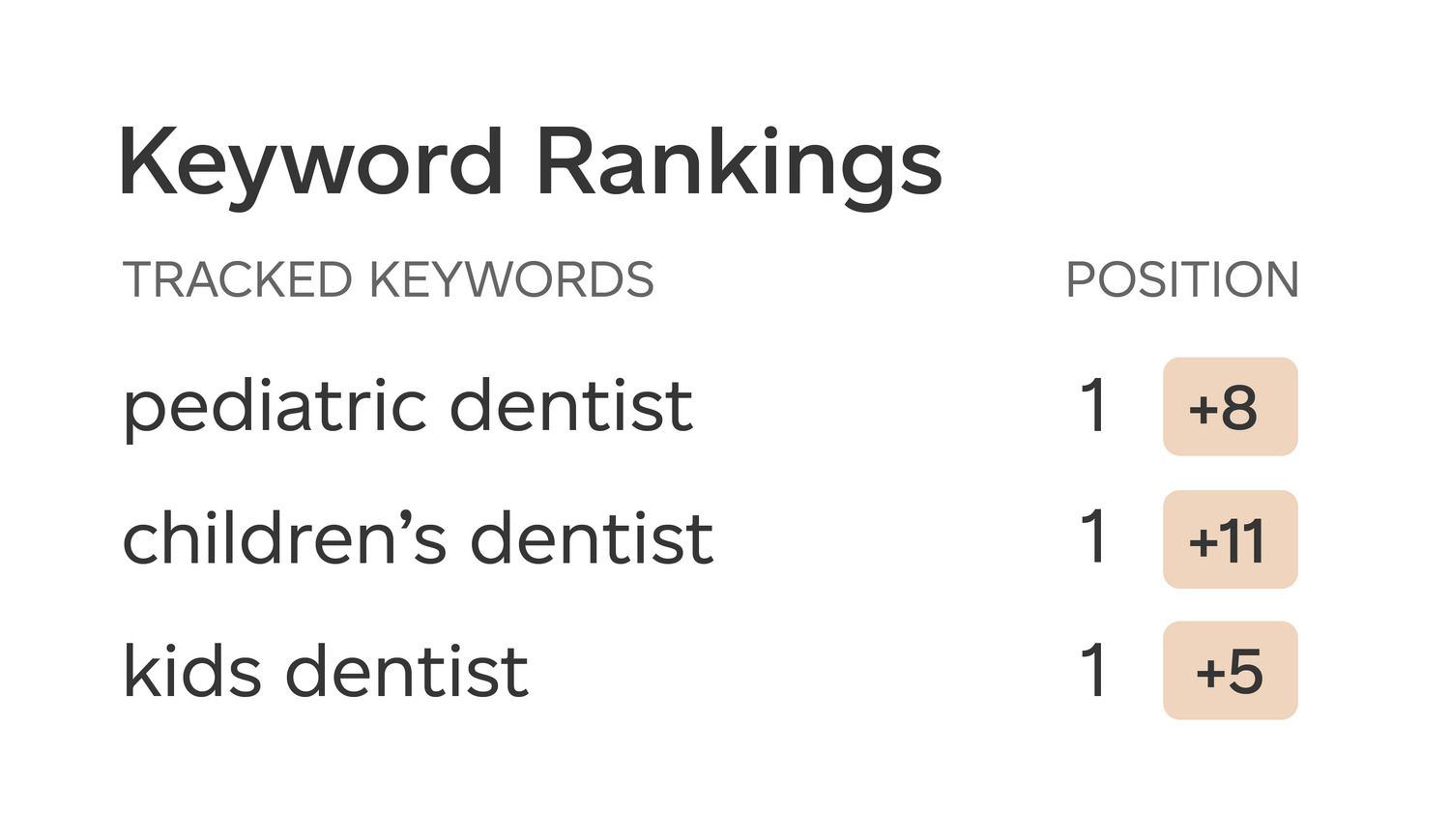Click the word pediatric in first row

pos(274,406)
